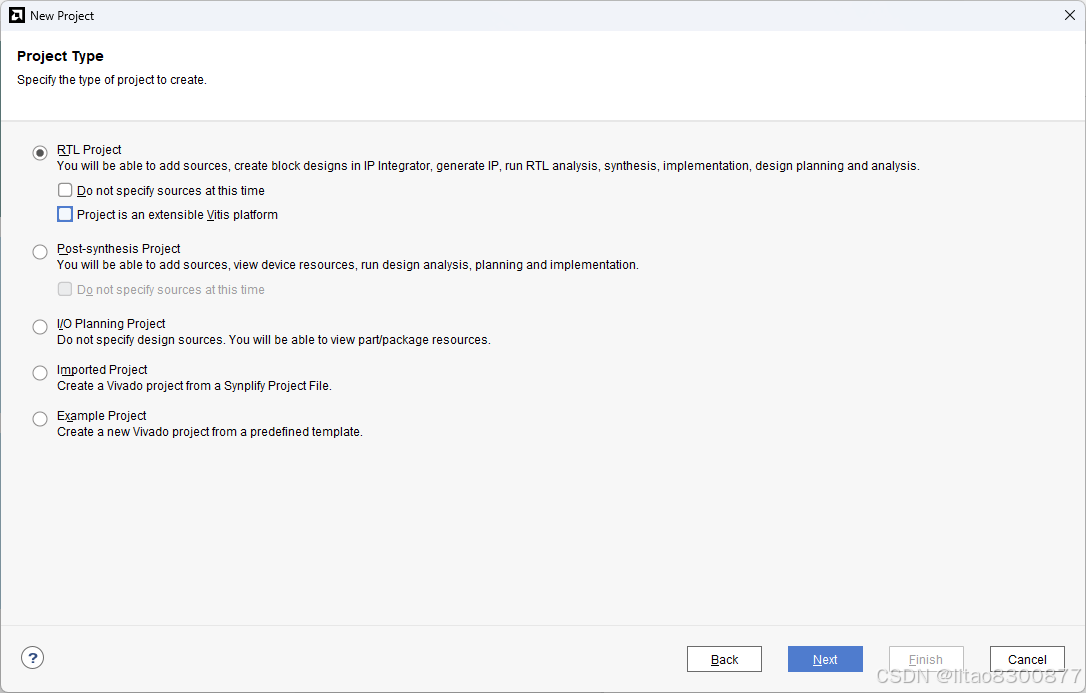Click the RTL Project description starting 'You will be able to add sources, create block designs'

tap(488, 166)
